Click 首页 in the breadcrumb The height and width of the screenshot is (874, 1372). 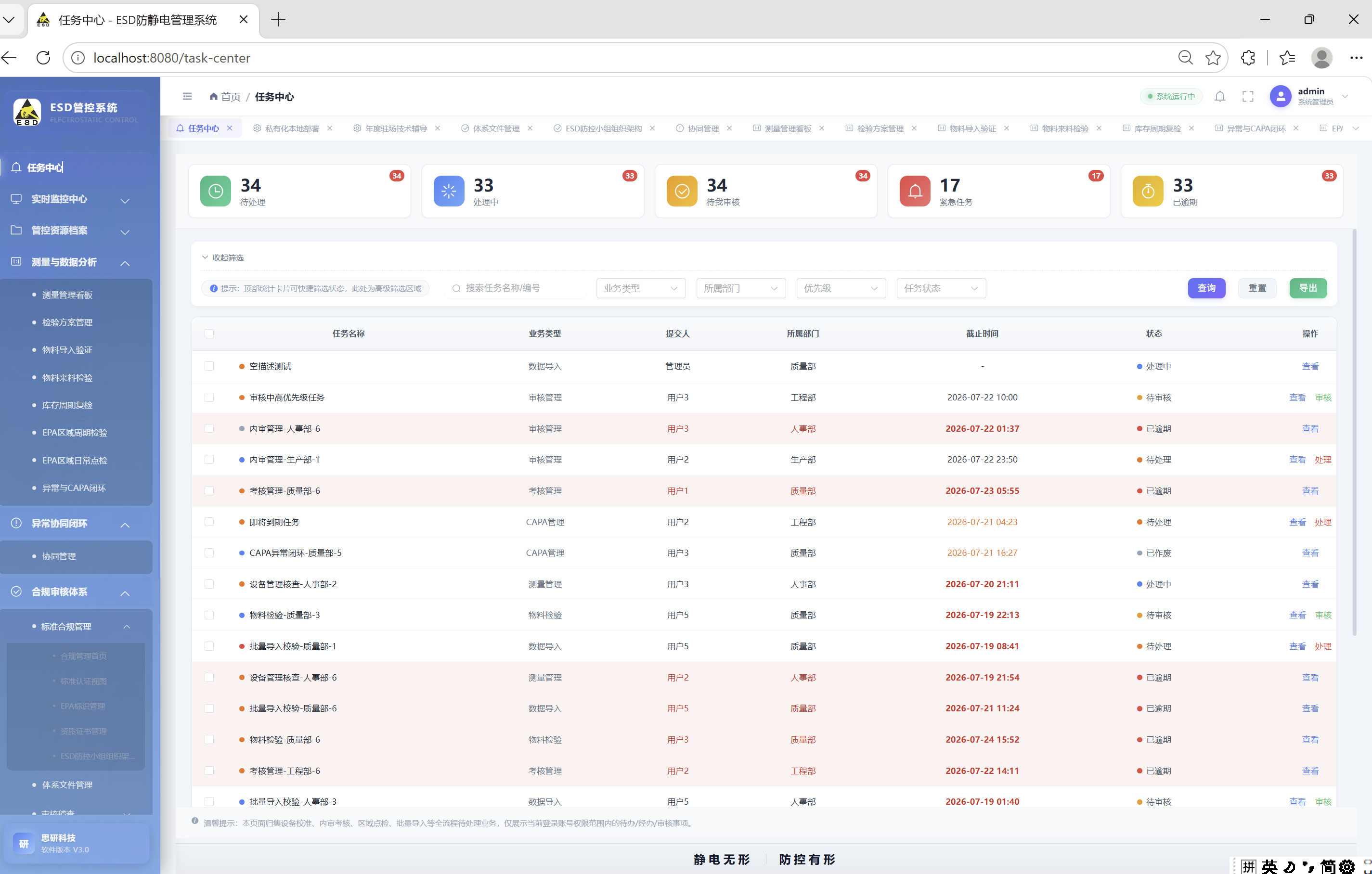click(x=231, y=97)
